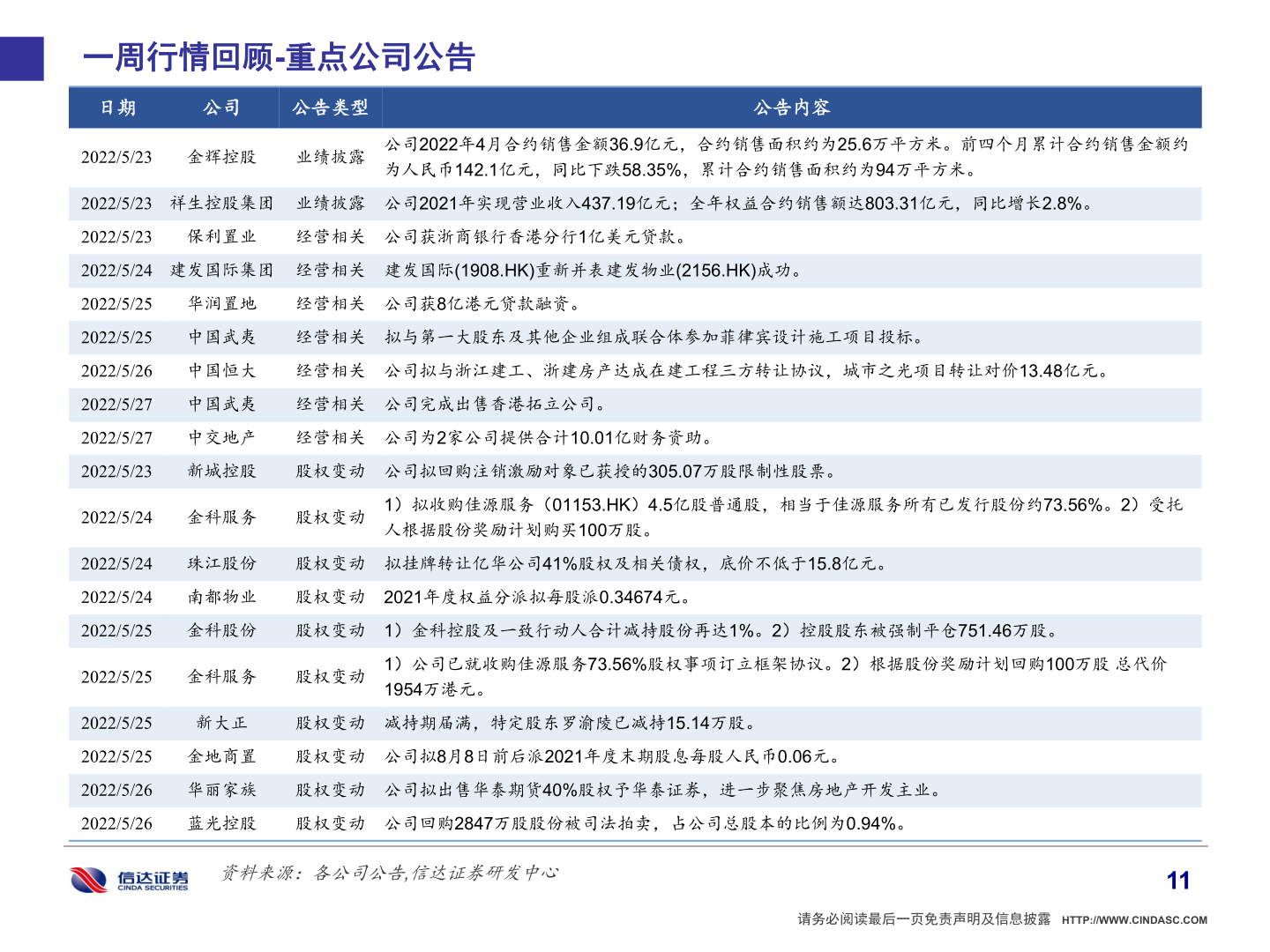Image resolution: width=1270 pixels, height=952 pixels.
Task: Click text about 罗渝陵 减持15.14万股
Action: coord(571,724)
